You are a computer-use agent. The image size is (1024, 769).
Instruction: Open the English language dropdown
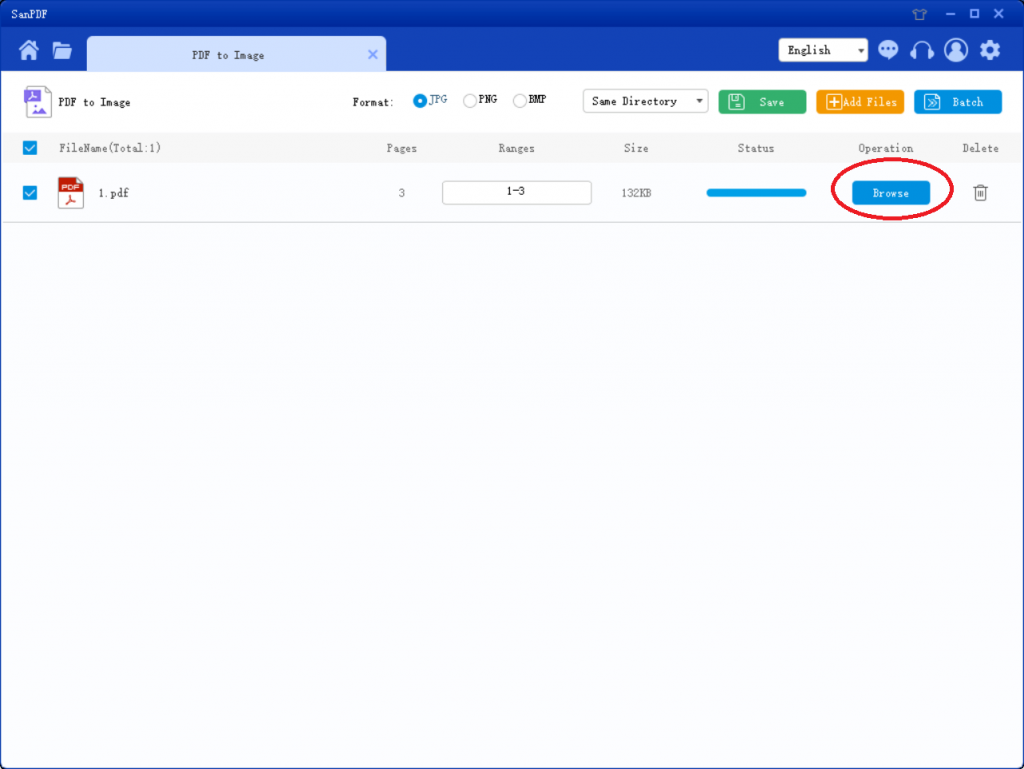click(x=823, y=50)
